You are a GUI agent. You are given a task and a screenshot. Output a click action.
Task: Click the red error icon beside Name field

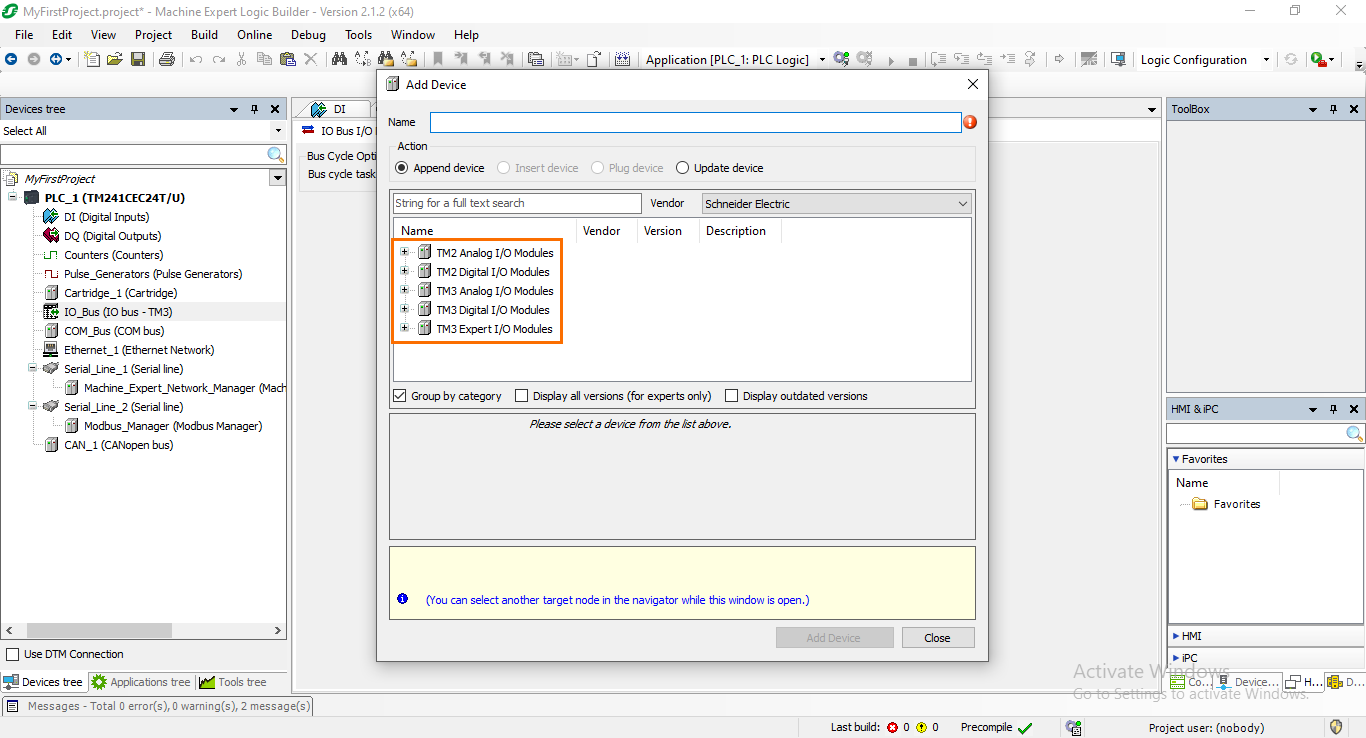pos(970,122)
